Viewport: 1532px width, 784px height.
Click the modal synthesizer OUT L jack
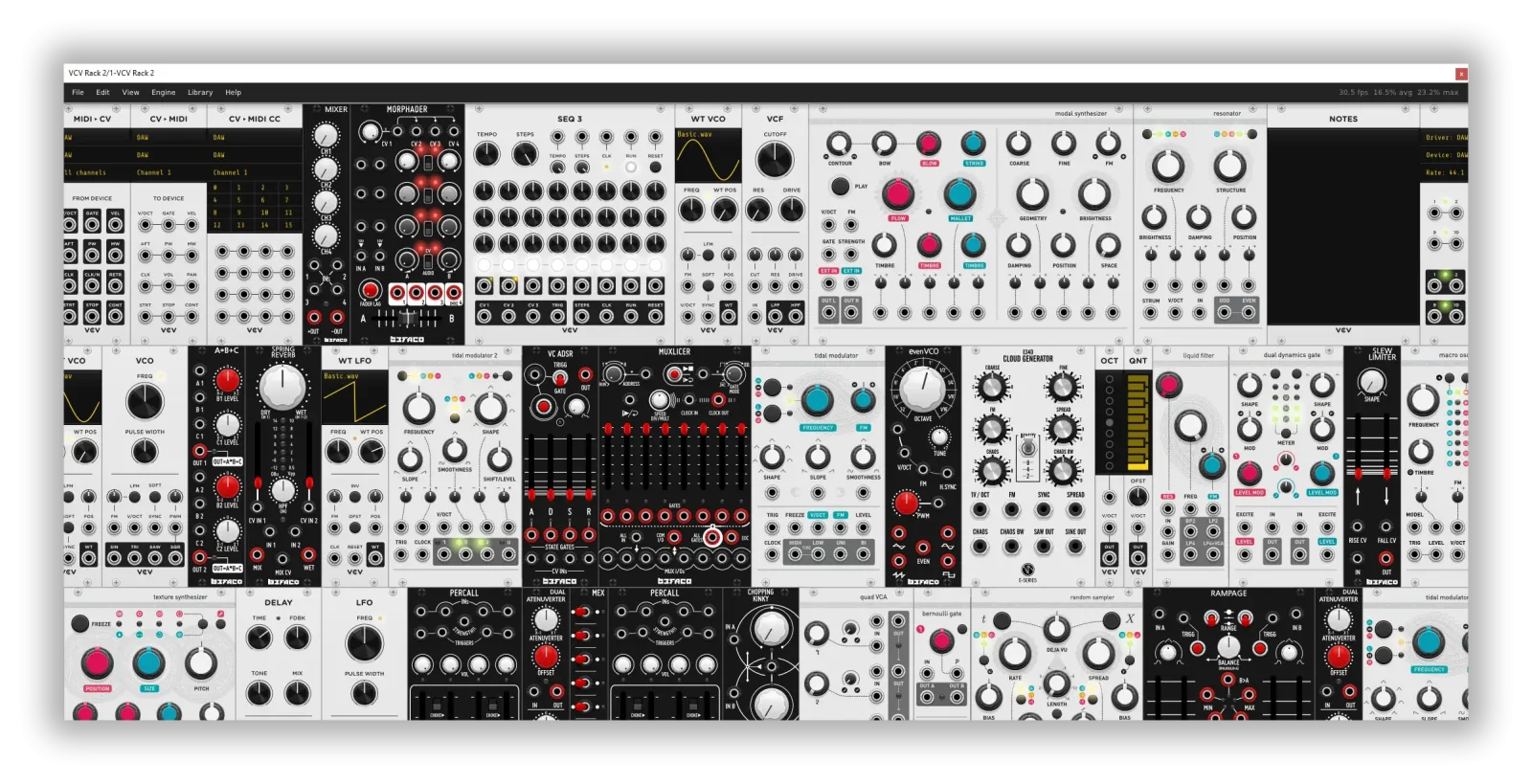(828, 312)
